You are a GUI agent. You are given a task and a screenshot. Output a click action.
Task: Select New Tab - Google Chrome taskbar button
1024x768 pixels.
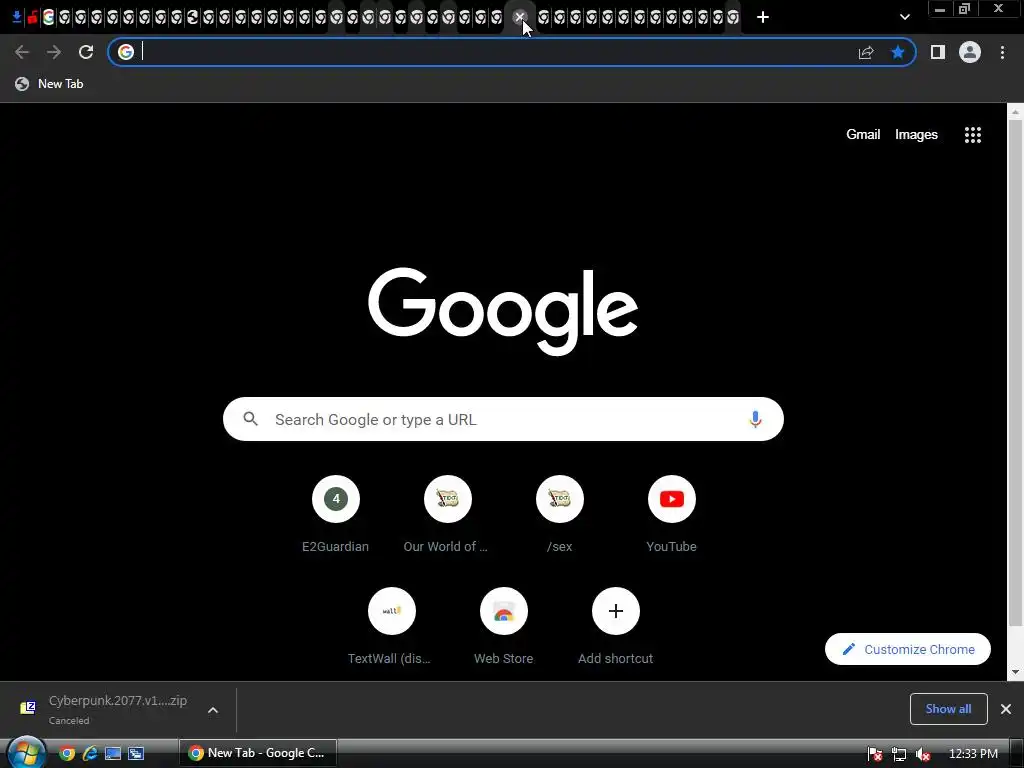point(258,753)
